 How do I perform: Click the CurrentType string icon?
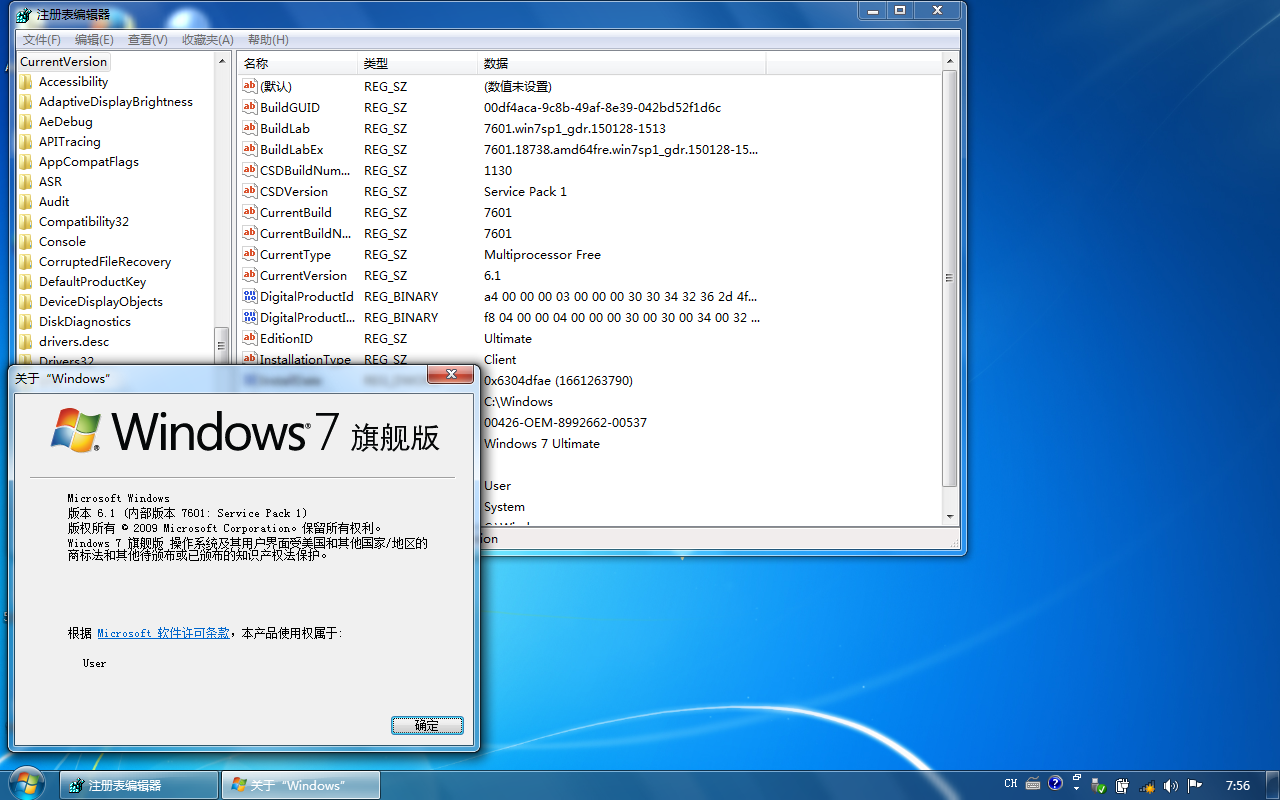click(250, 254)
